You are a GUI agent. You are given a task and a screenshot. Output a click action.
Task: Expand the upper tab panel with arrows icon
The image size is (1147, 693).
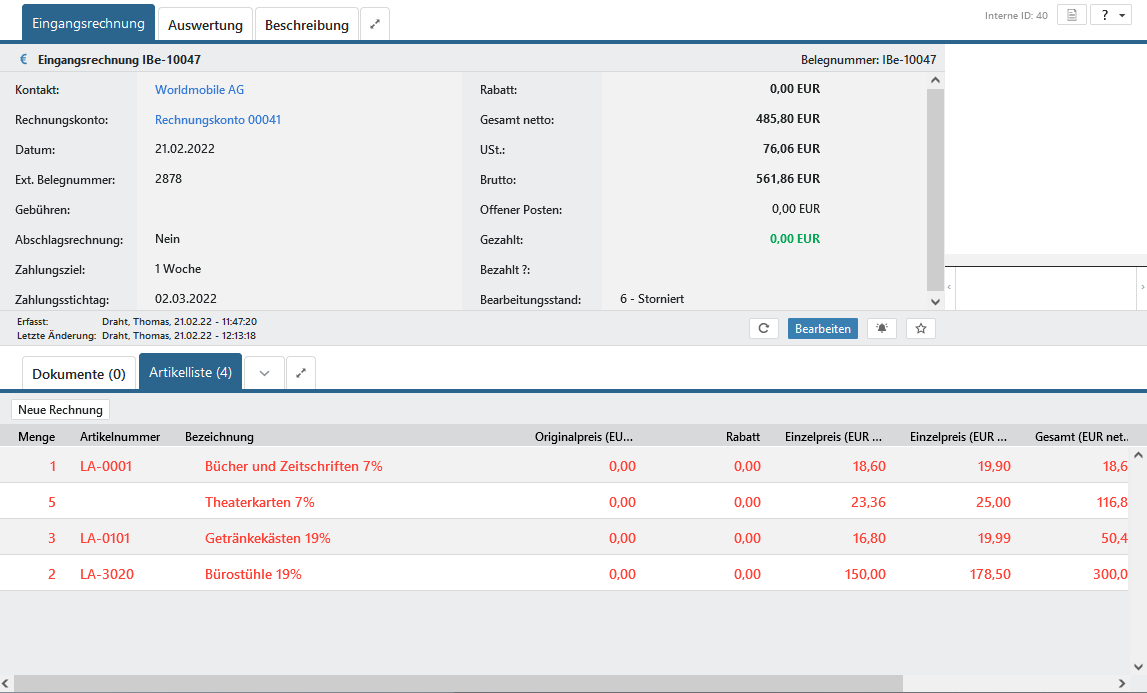coord(375,25)
